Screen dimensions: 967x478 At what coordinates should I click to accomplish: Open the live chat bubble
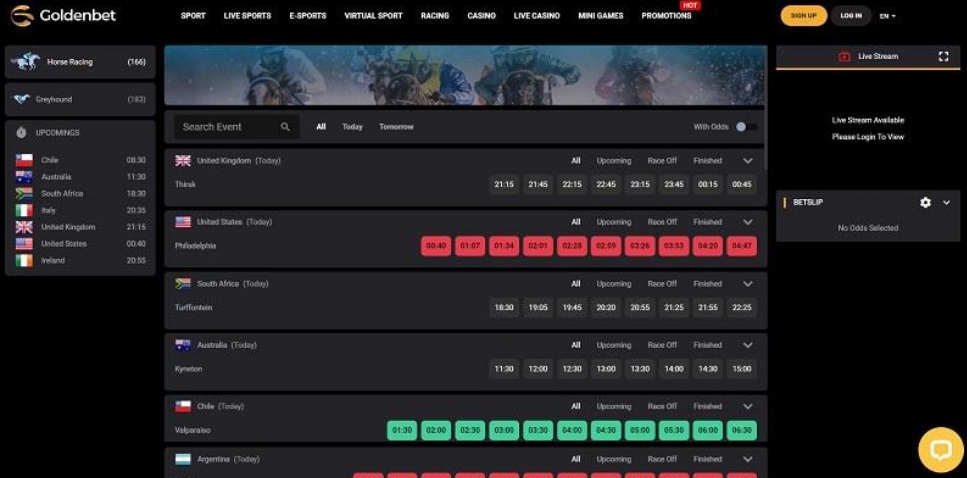click(x=939, y=449)
